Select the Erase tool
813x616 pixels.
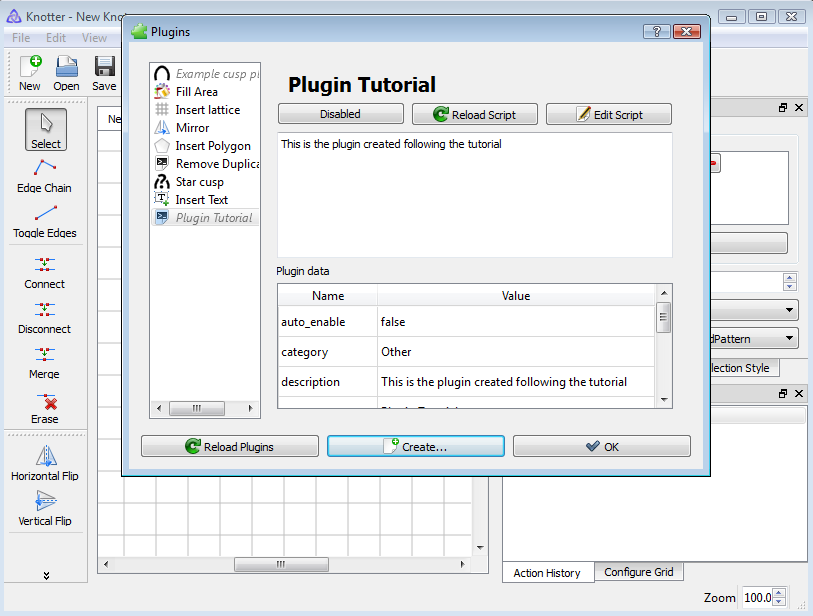click(x=45, y=408)
